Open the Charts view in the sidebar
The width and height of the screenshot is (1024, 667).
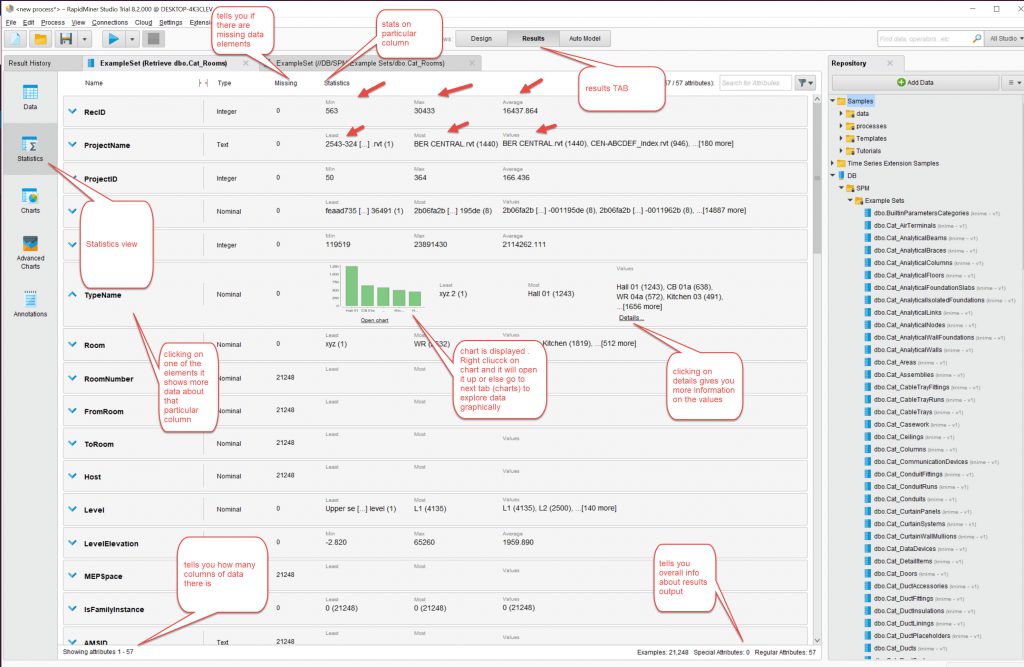click(30, 200)
